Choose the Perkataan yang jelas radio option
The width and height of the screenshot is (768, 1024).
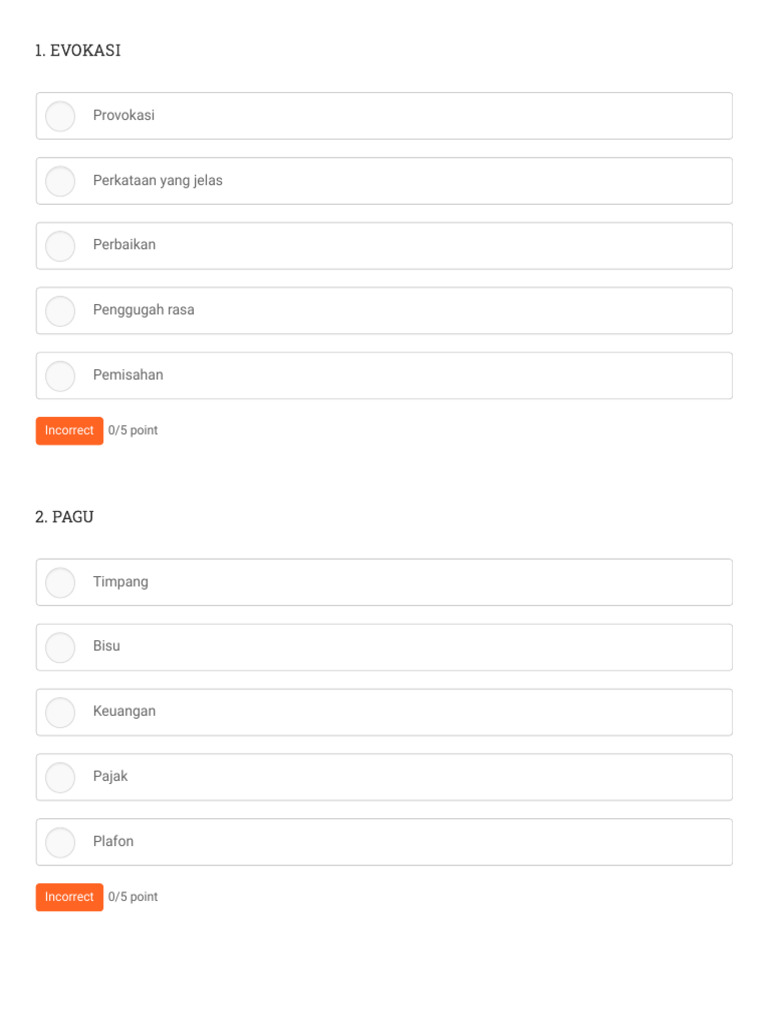click(x=60, y=181)
